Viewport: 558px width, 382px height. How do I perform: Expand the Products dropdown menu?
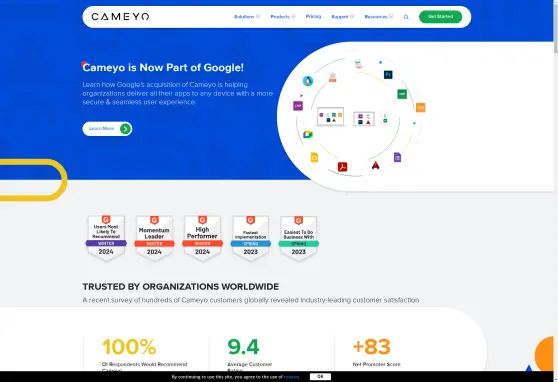283,17
